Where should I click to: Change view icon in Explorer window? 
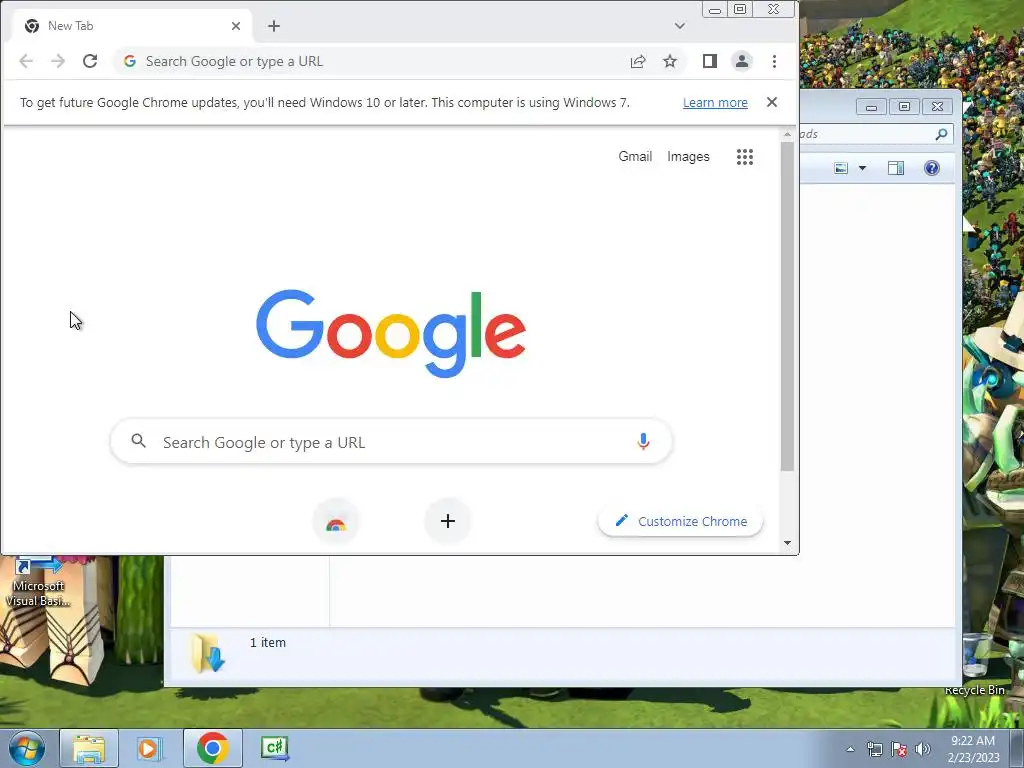click(841, 168)
